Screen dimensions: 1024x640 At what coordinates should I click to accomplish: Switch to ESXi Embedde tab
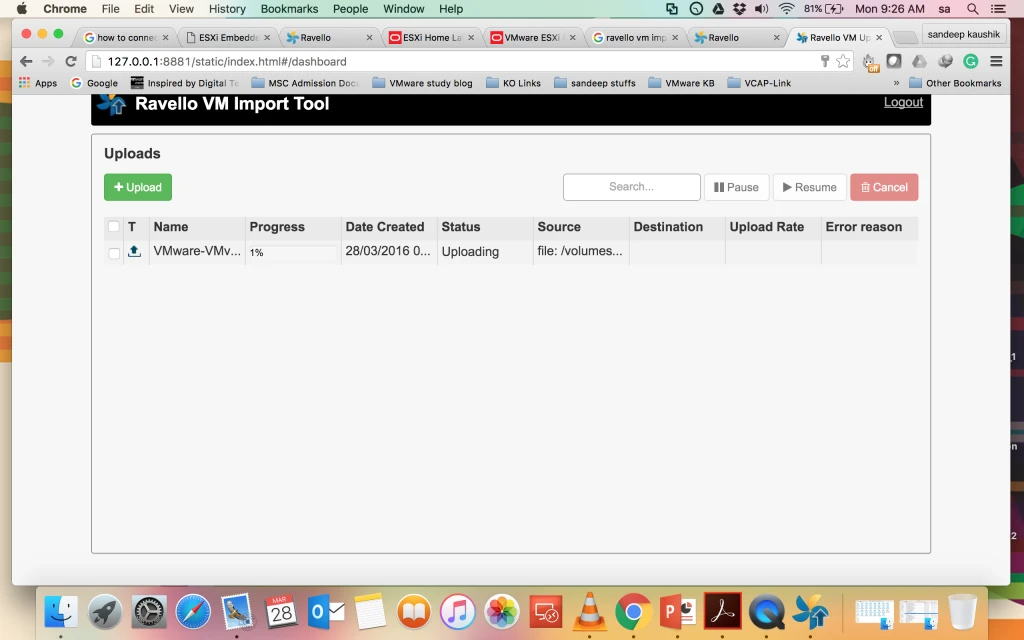(x=227, y=37)
